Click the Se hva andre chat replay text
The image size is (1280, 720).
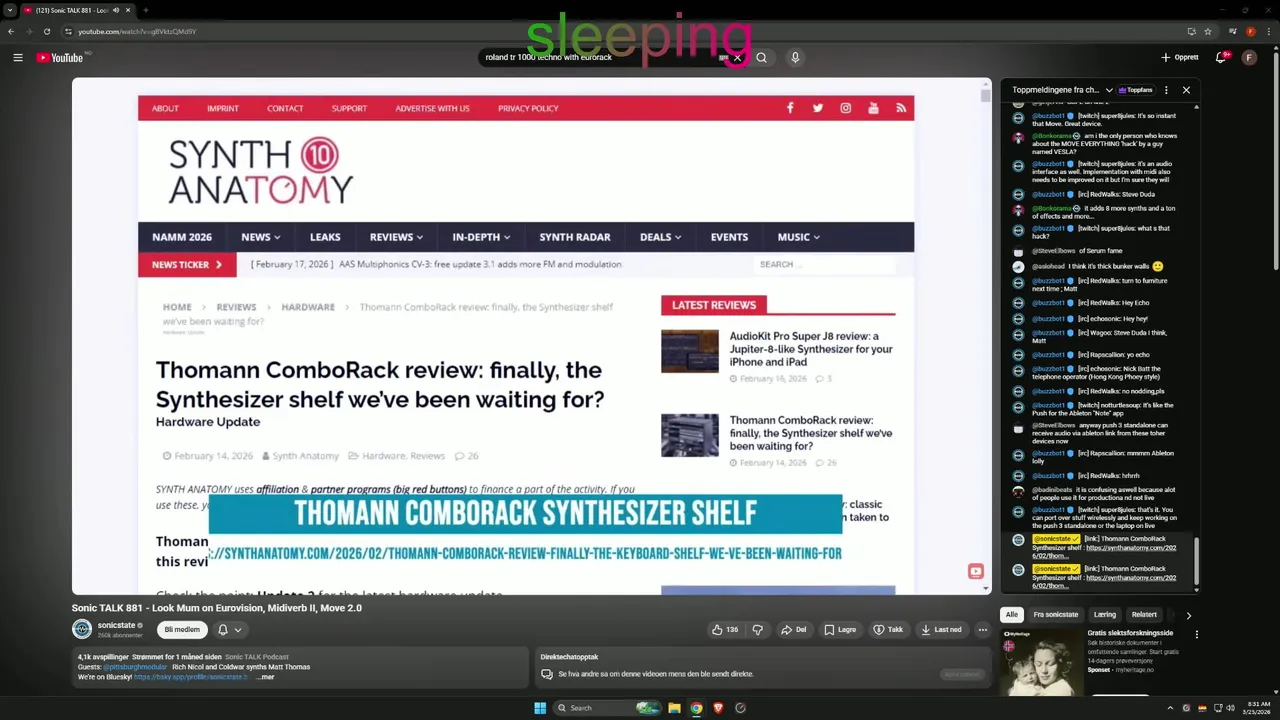pyautogui.click(x=656, y=674)
